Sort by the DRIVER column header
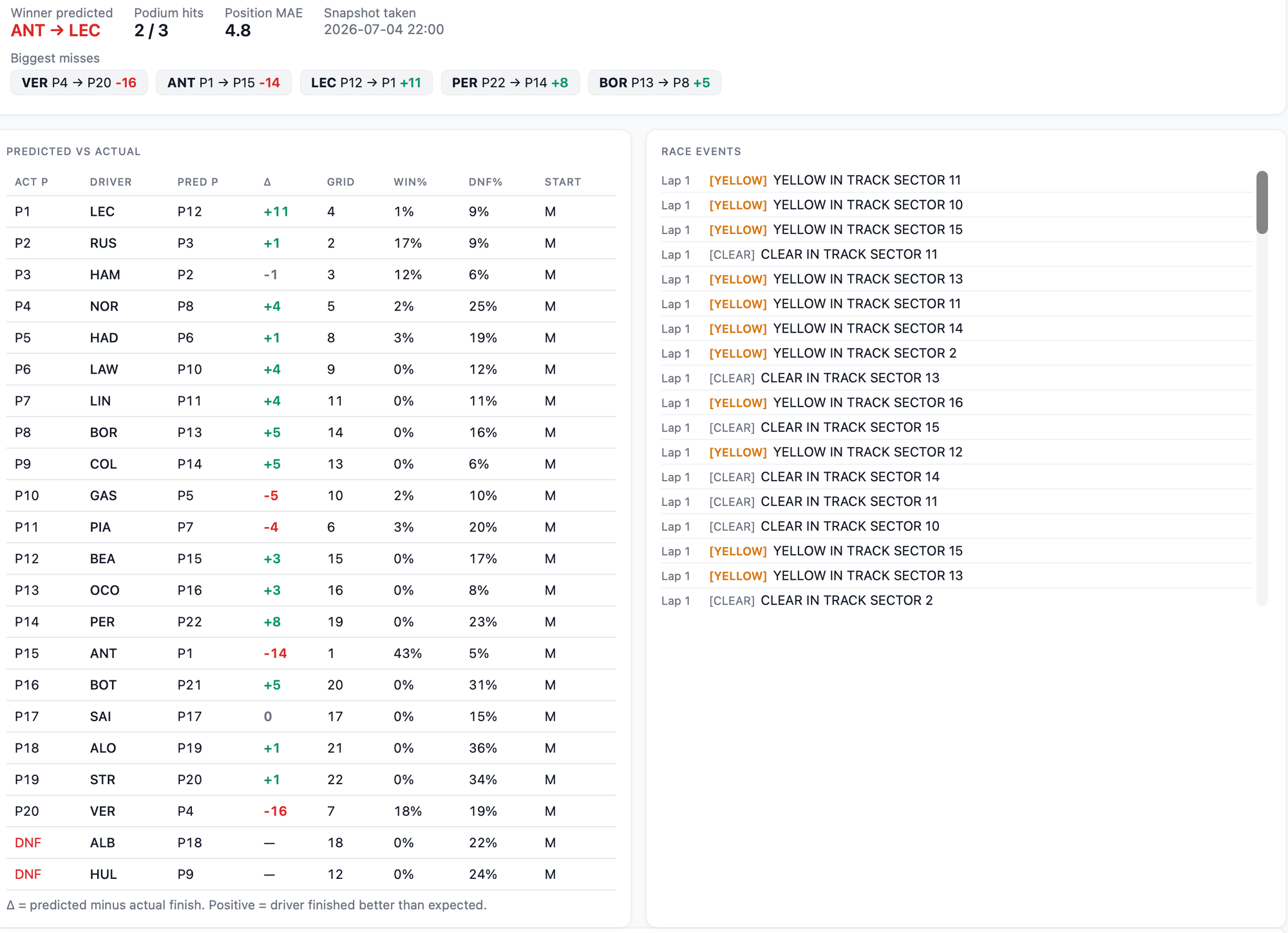Viewport: 1288px width, 933px height. point(111,182)
